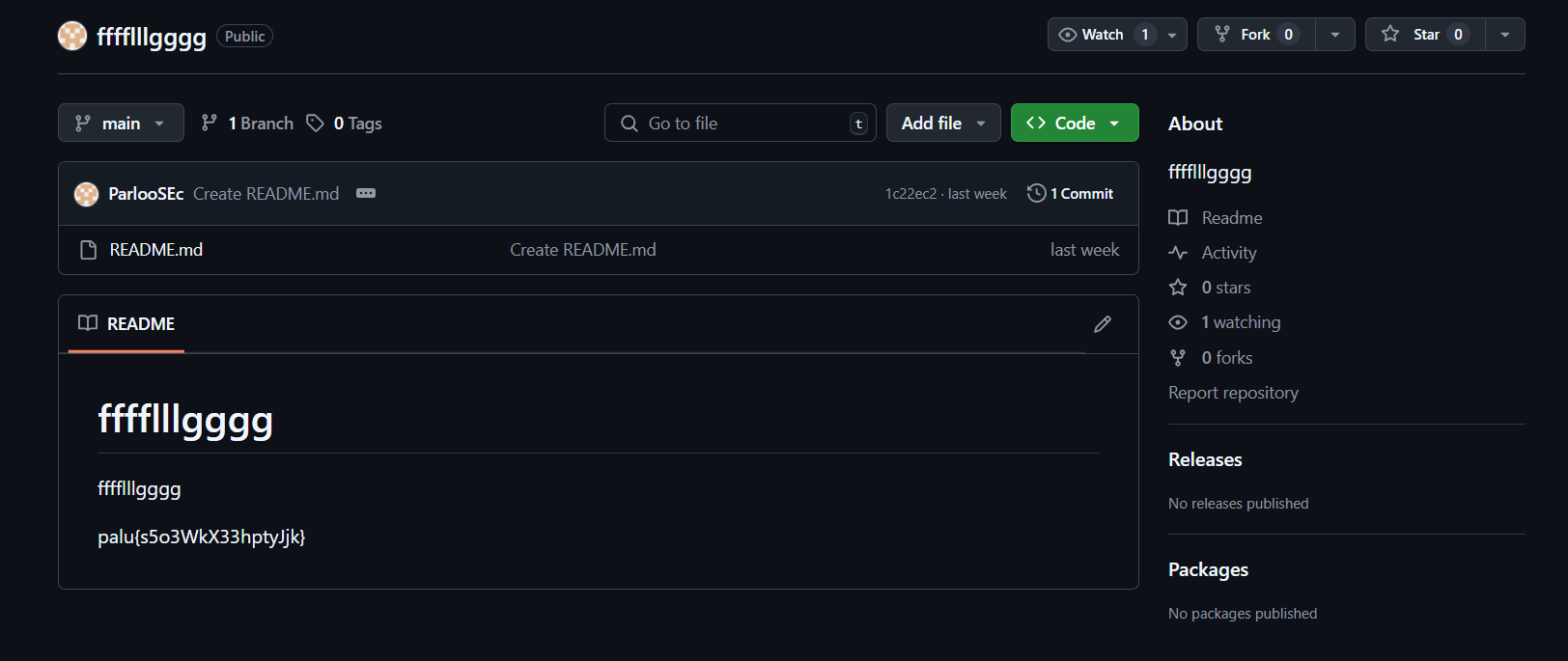The height and width of the screenshot is (661, 1568).
Task: Select the README tab
Action: [x=126, y=324]
